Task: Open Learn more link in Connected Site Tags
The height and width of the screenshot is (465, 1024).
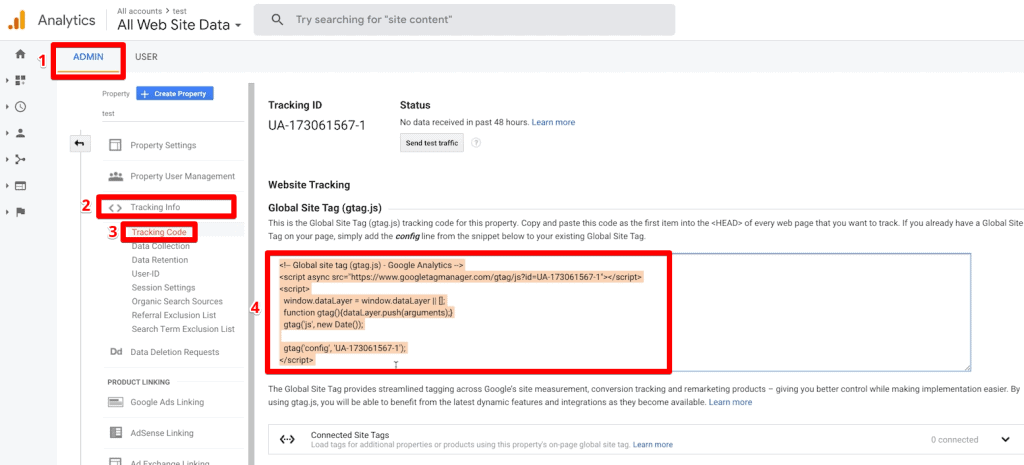Action: pos(652,445)
